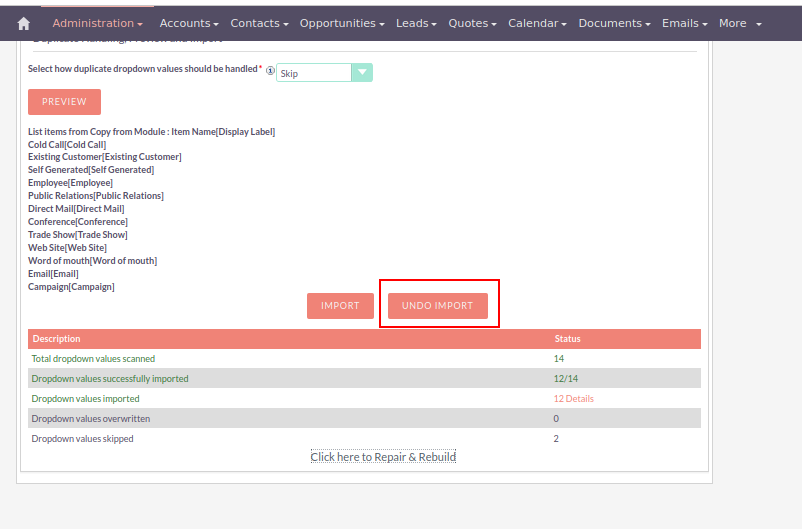802x529 pixels.
Task: Open the 12 Details link
Action: [x=573, y=398]
